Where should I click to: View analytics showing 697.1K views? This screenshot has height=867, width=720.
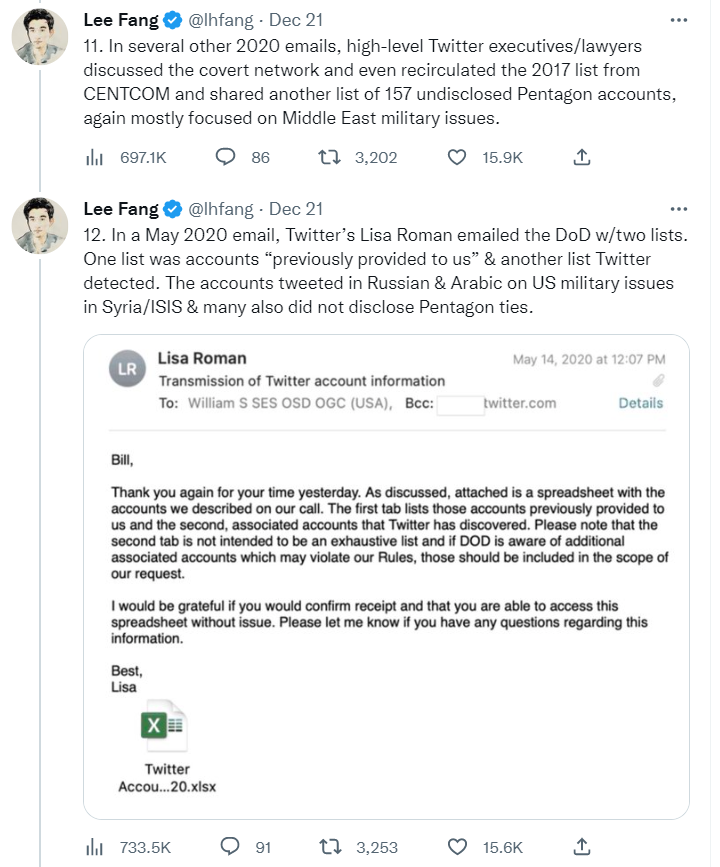[95, 158]
